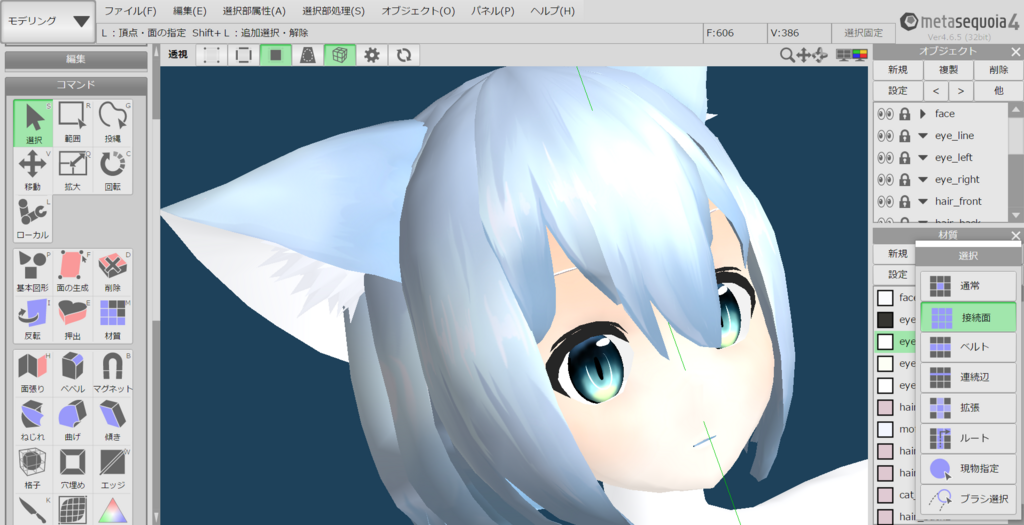Collapse the eye_line object triangle
This screenshot has height=525, width=1024.
click(923, 136)
